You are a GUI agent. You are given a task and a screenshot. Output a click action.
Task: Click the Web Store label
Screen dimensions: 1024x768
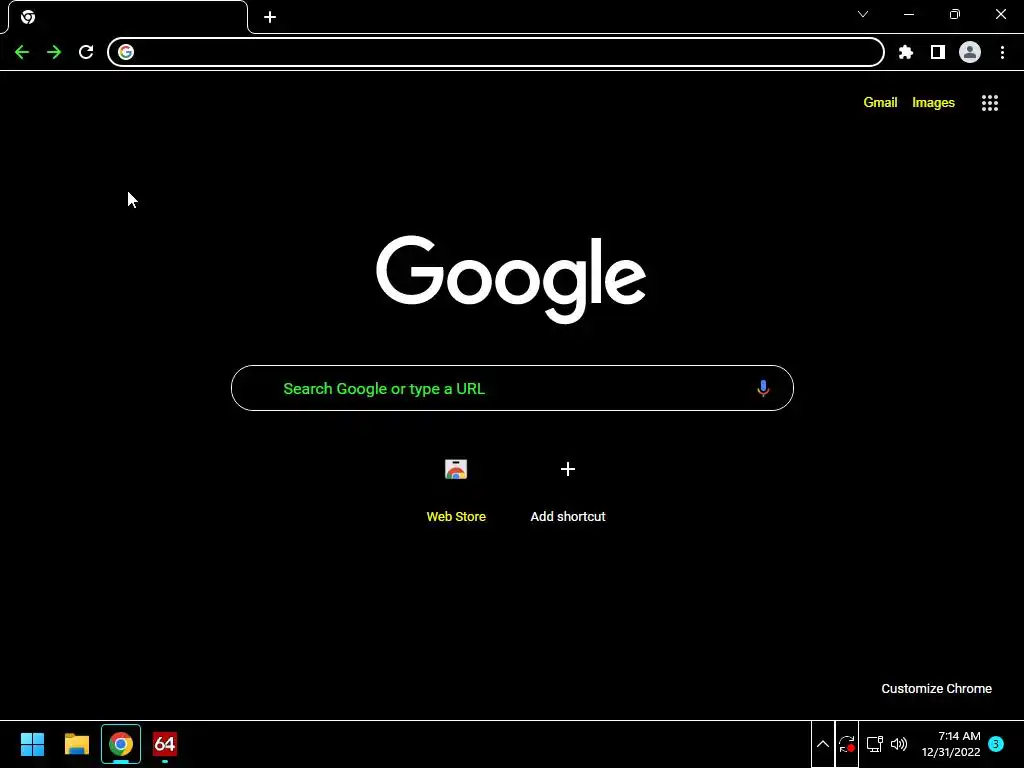[x=456, y=517]
